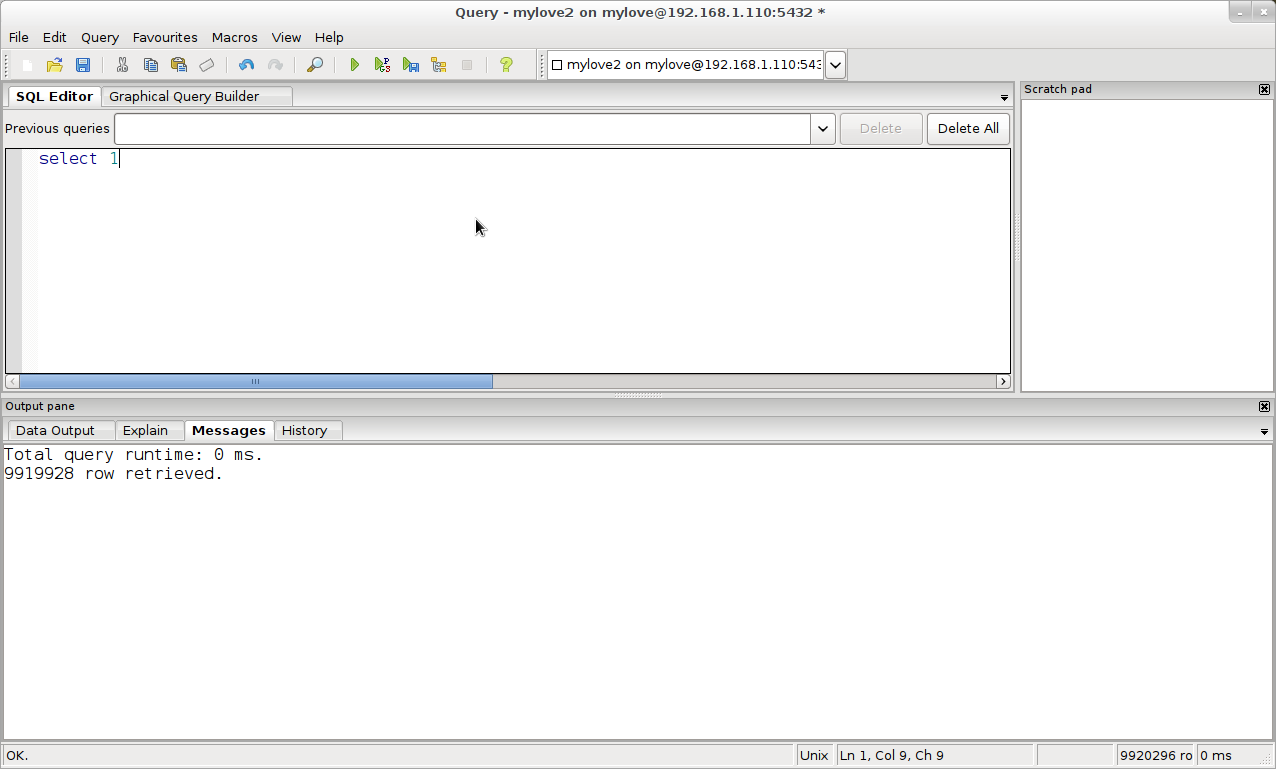Switch to the Data Output tab
The height and width of the screenshot is (769, 1276).
55,431
